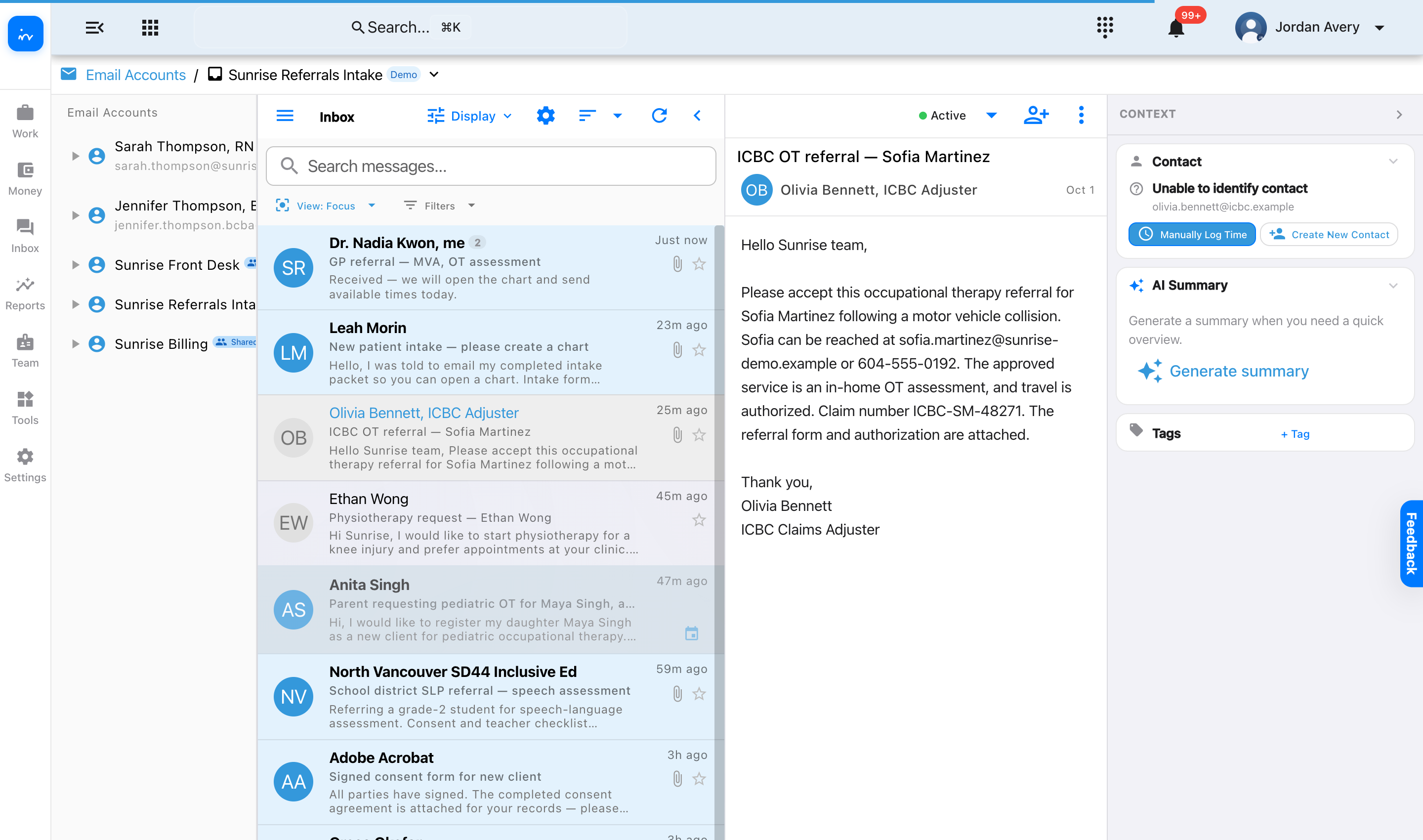Star the Ethan Wong message
1423x840 pixels.
[699, 520]
